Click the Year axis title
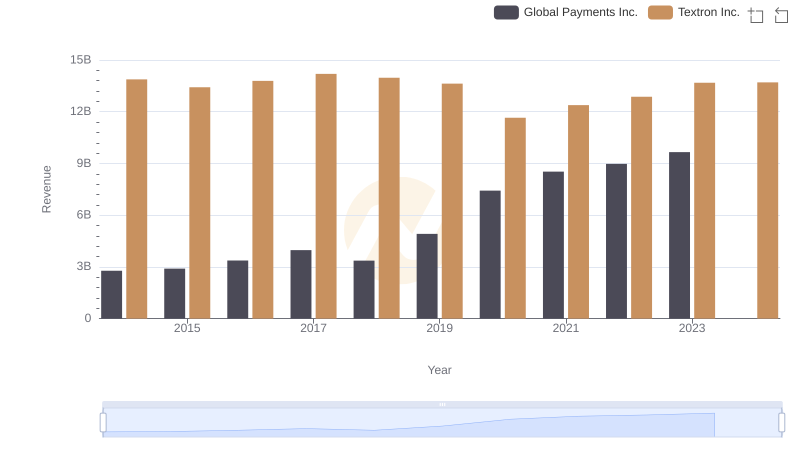 [x=440, y=370]
